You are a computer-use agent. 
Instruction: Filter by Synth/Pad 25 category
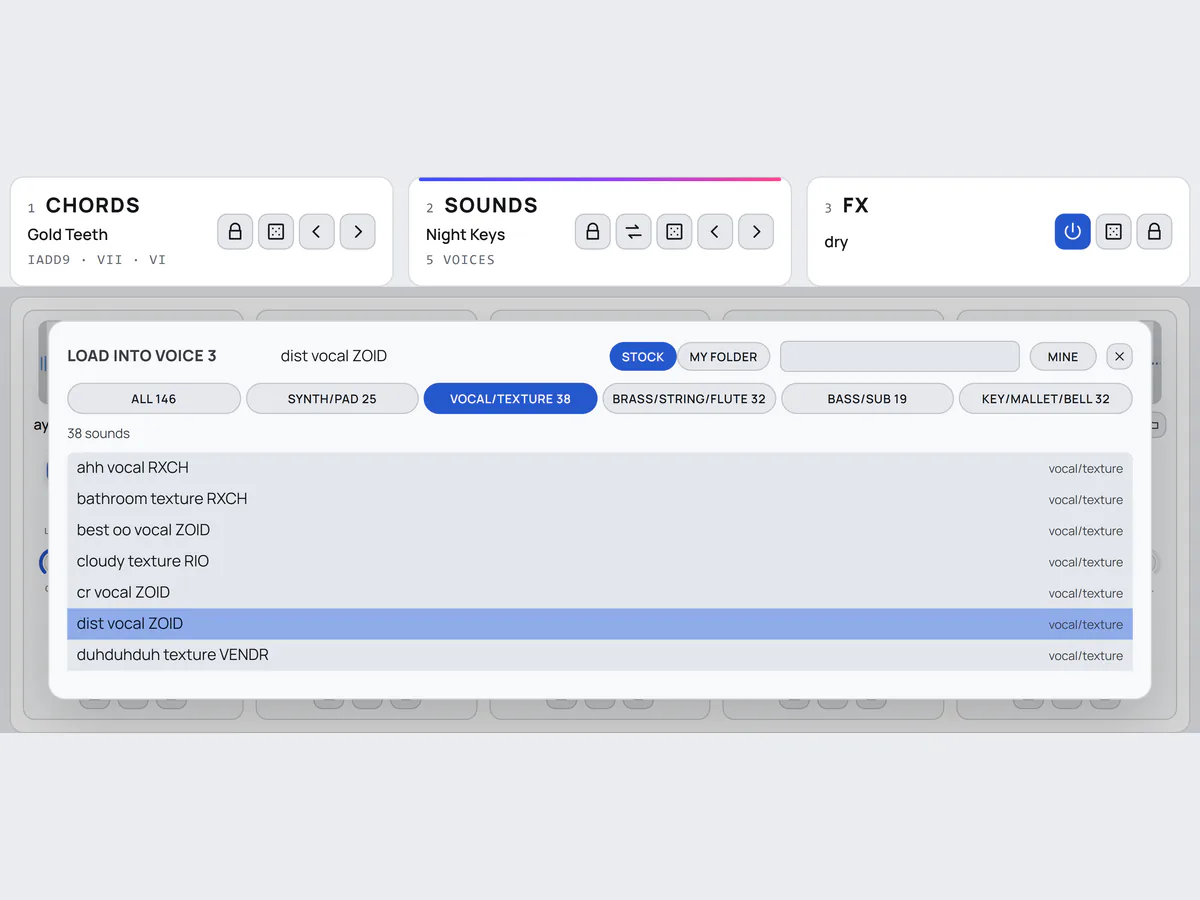[332, 399]
